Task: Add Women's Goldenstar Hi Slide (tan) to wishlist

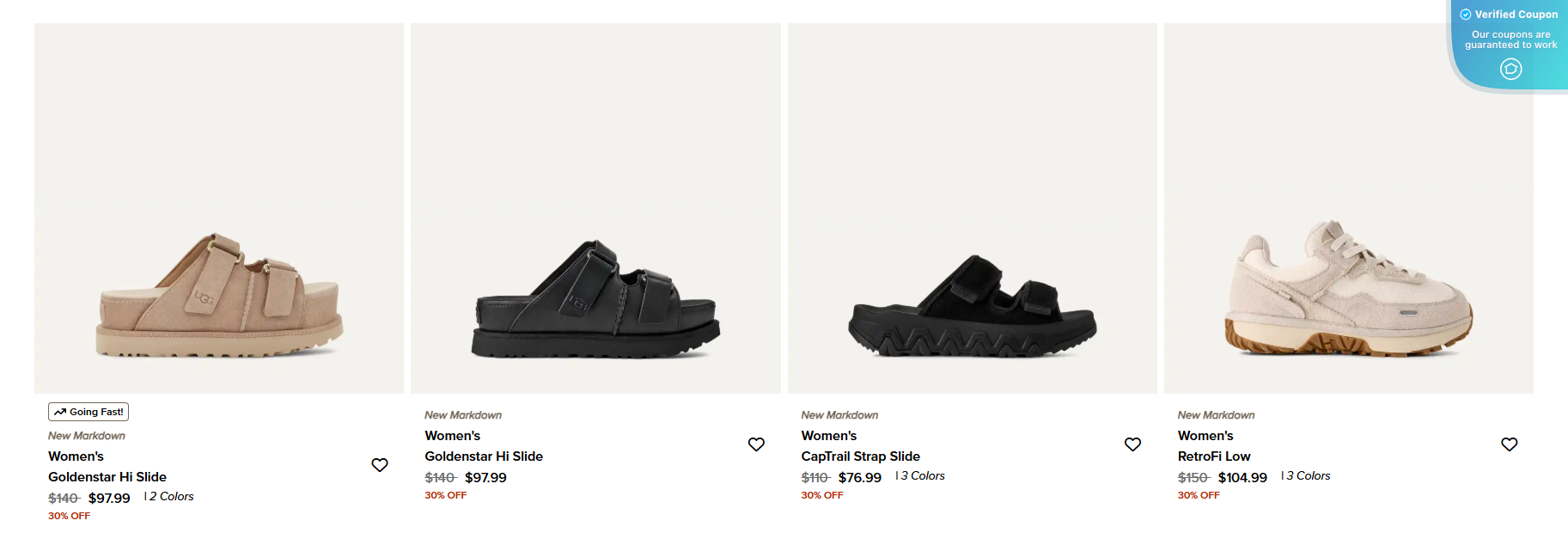Action: [x=380, y=464]
